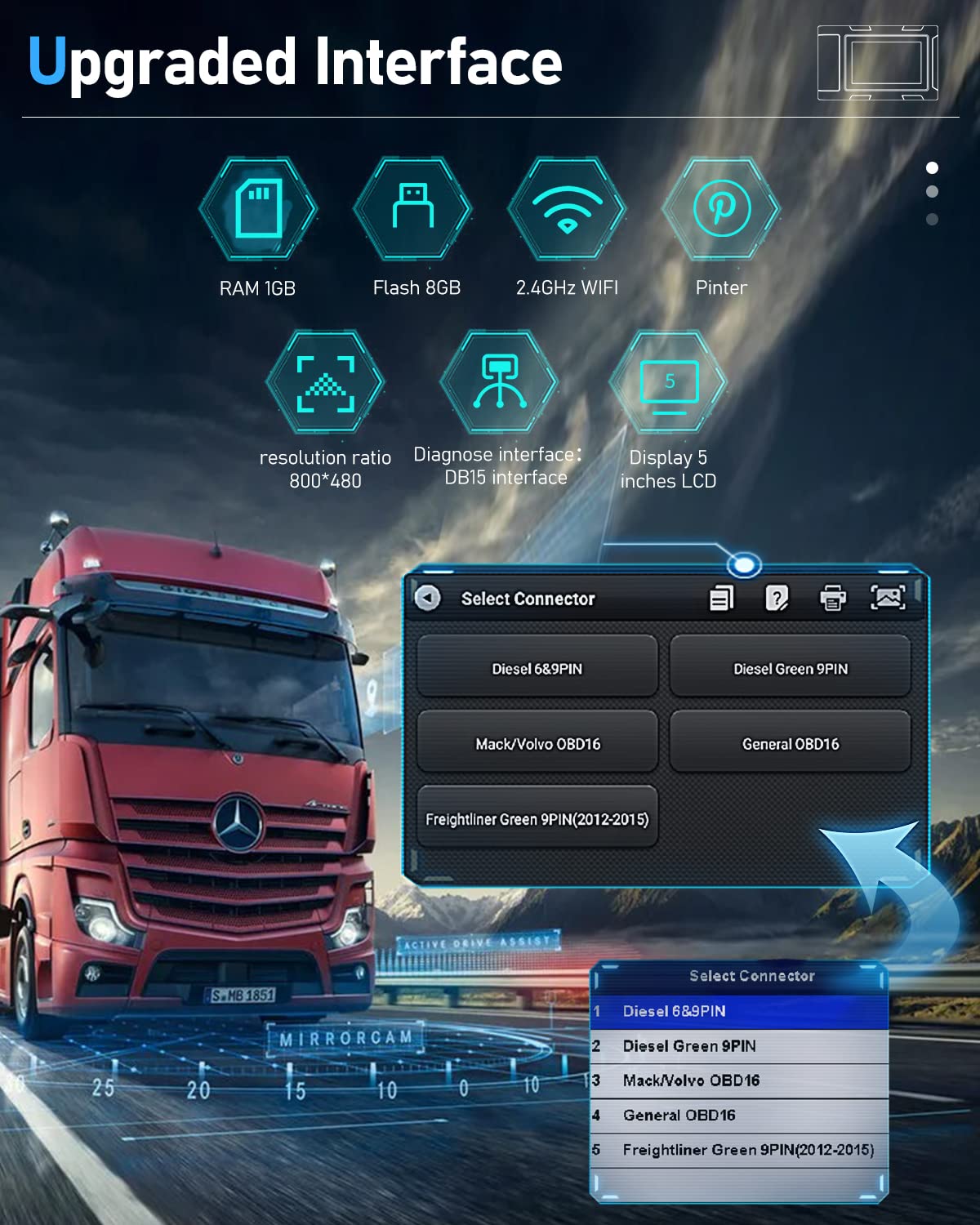Click the Display 5 inches LCD icon
980x1225 pixels.
[x=670, y=384]
